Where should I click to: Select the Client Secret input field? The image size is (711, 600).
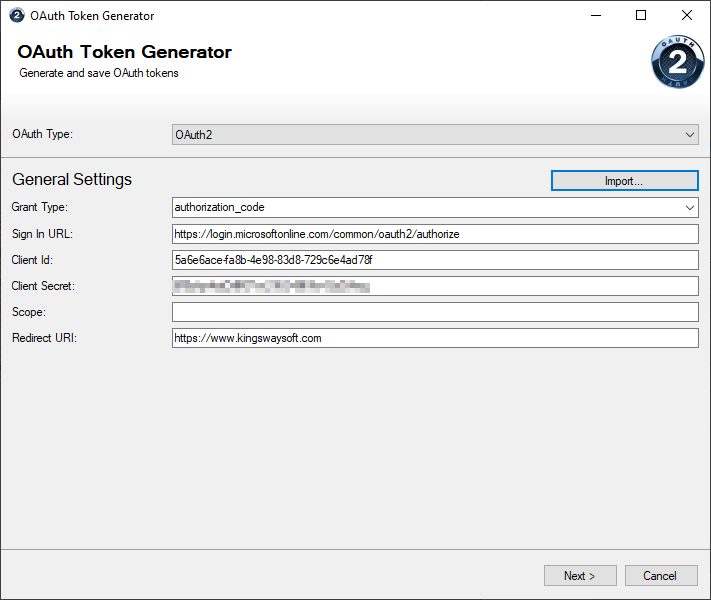(x=435, y=286)
